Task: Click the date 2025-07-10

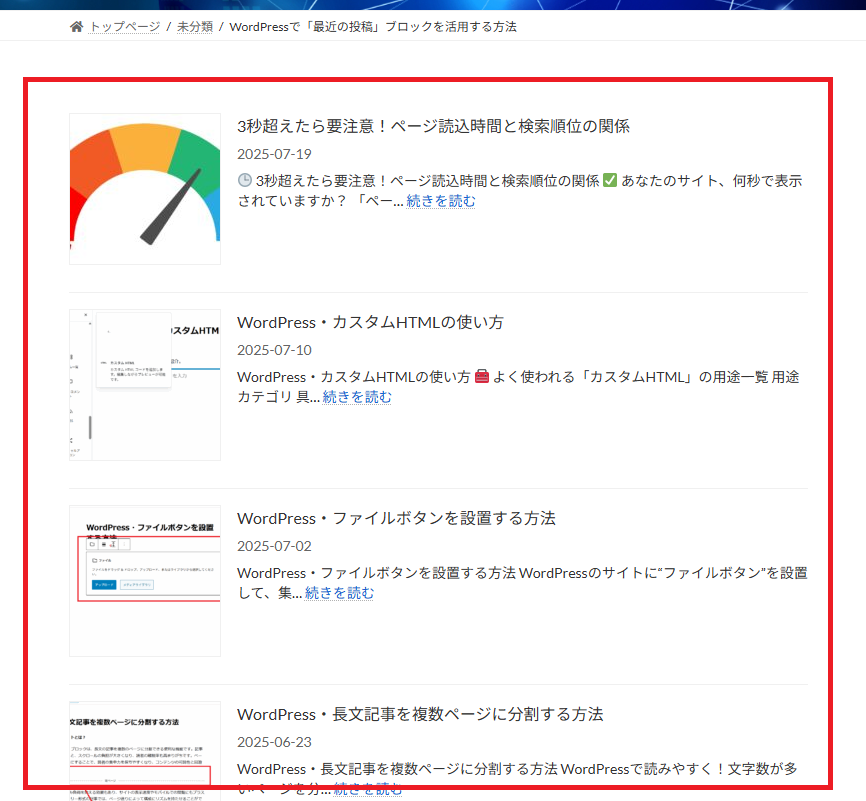Action: tap(274, 350)
